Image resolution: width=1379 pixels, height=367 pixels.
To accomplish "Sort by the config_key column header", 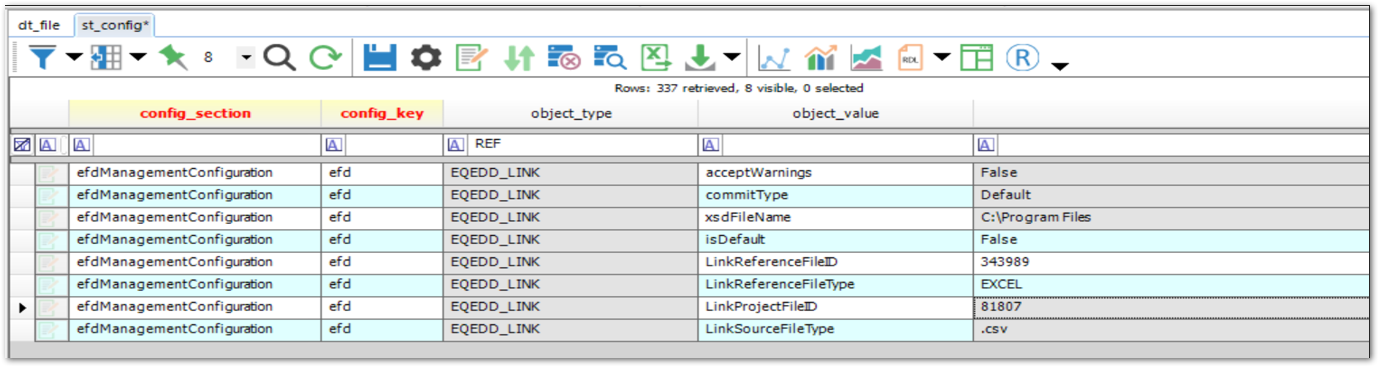I will tap(382, 113).
